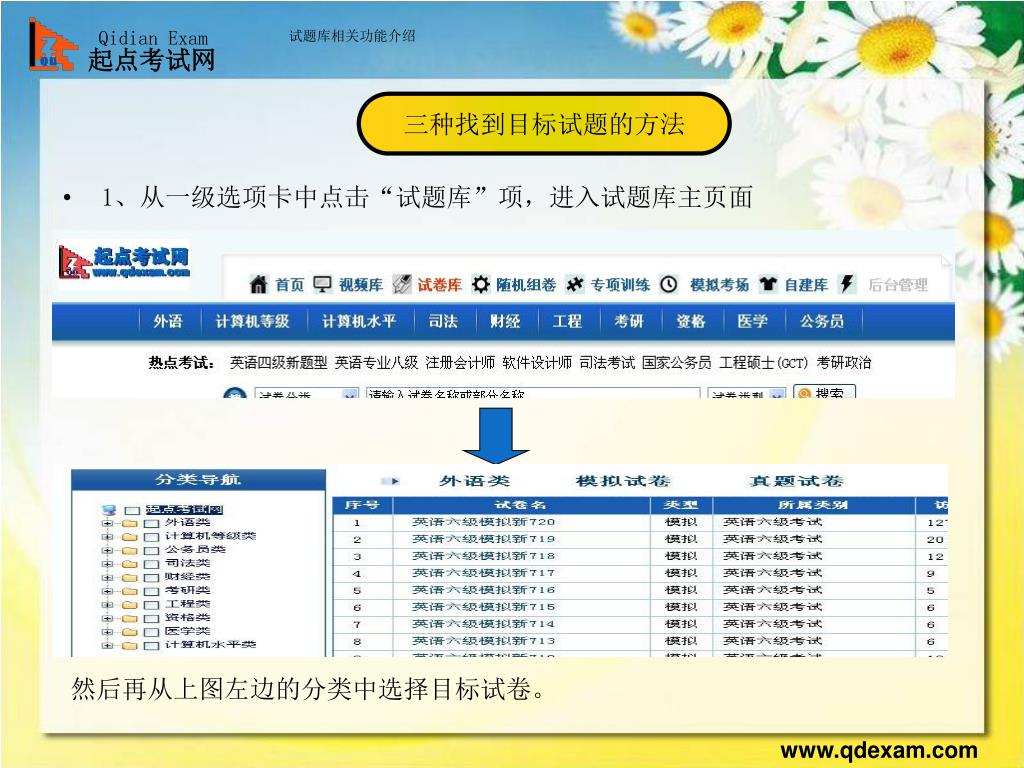Open the 专项训练 tab
Viewport: 1024px width, 768px height.
point(620,285)
